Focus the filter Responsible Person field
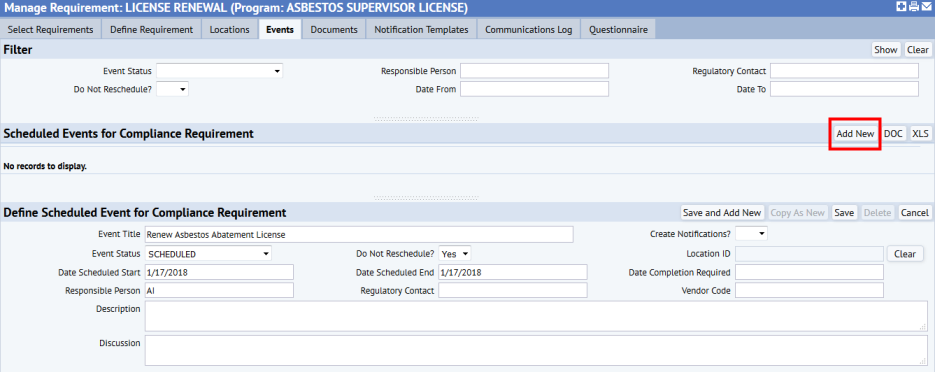This screenshot has height=372, width=936. [x=534, y=71]
